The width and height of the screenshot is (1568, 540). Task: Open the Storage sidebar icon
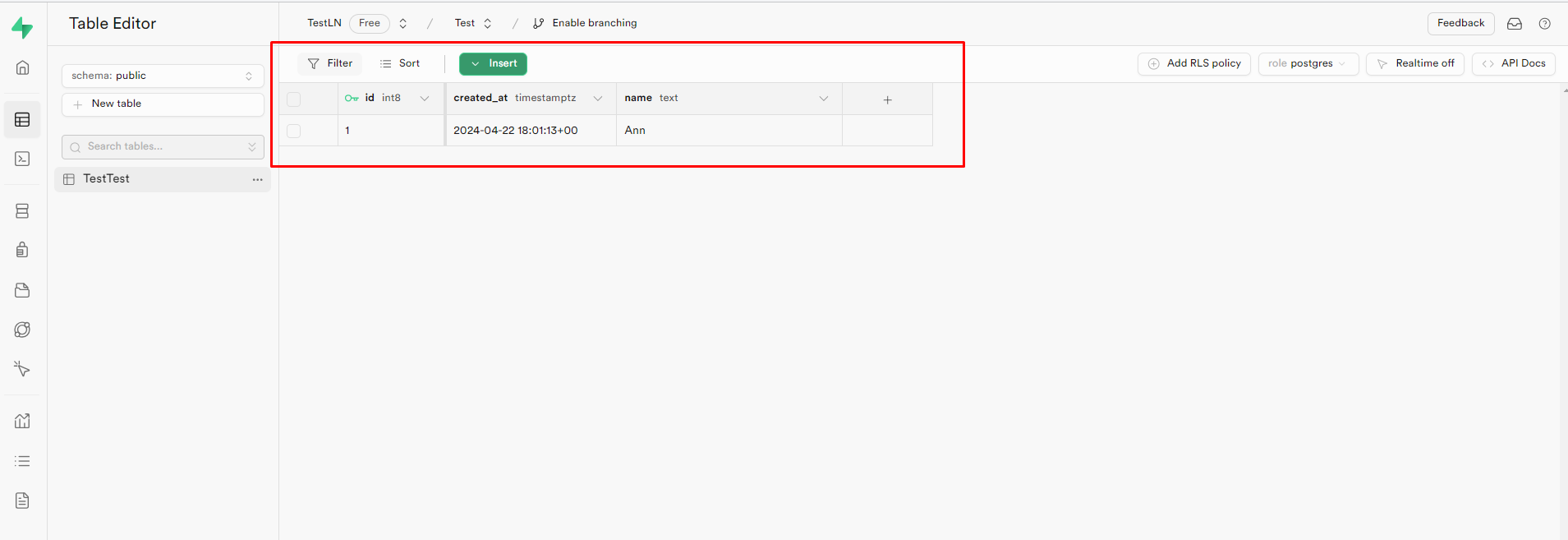(x=23, y=290)
